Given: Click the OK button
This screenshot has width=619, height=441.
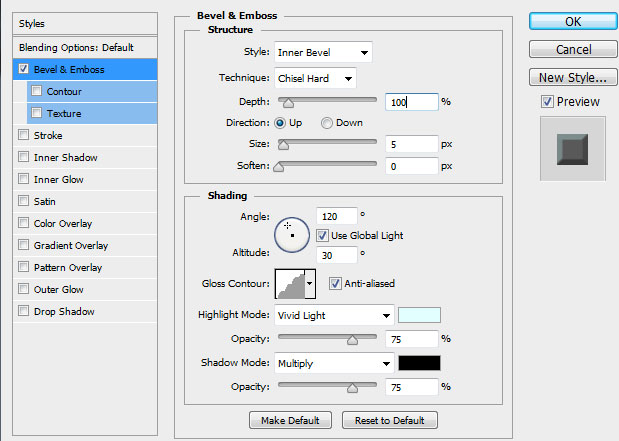Looking at the screenshot, I should [x=571, y=21].
